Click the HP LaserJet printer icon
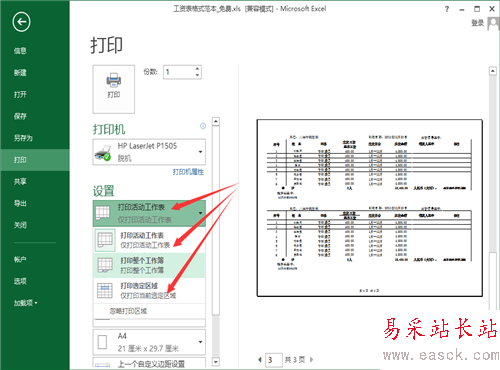Viewport: 500px width, 370px height. coord(103,153)
